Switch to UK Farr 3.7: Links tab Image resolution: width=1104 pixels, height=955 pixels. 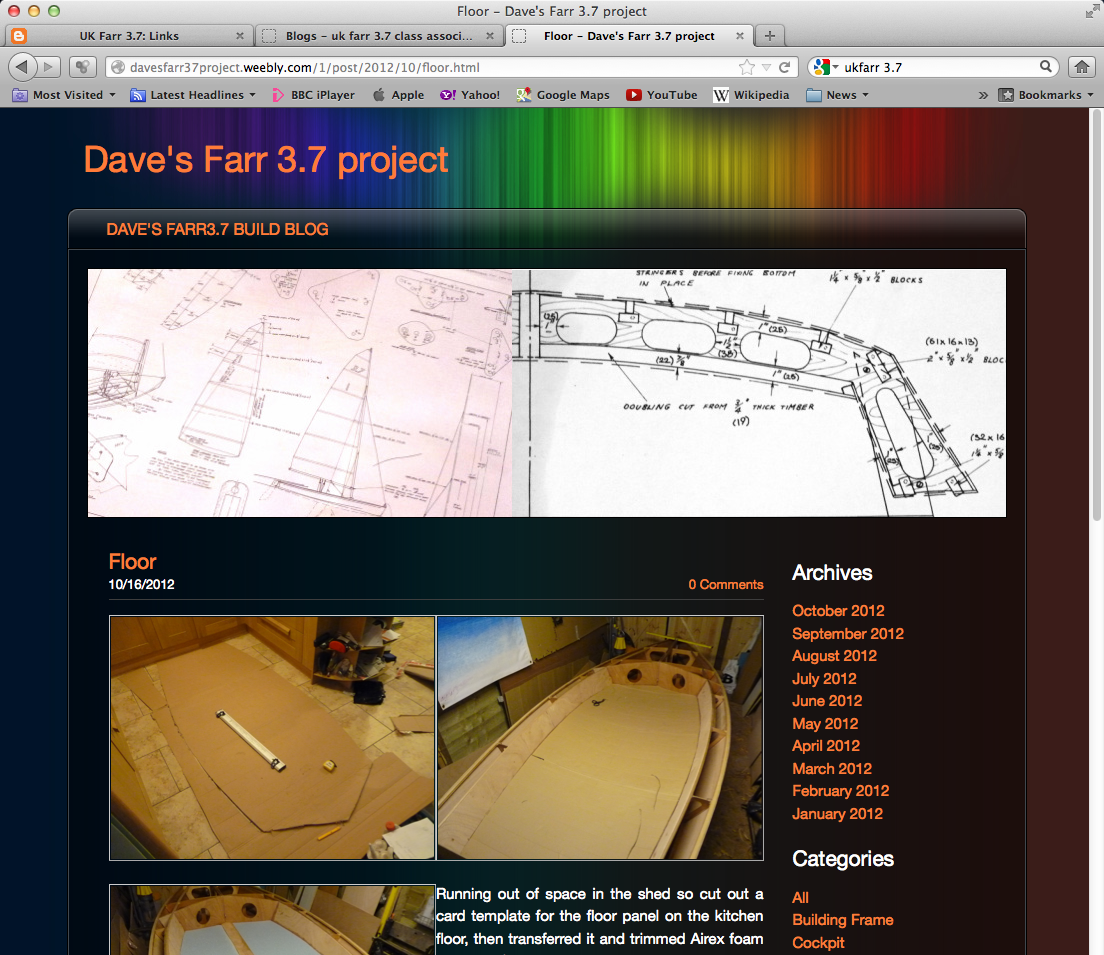pyautogui.click(x=128, y=36)
